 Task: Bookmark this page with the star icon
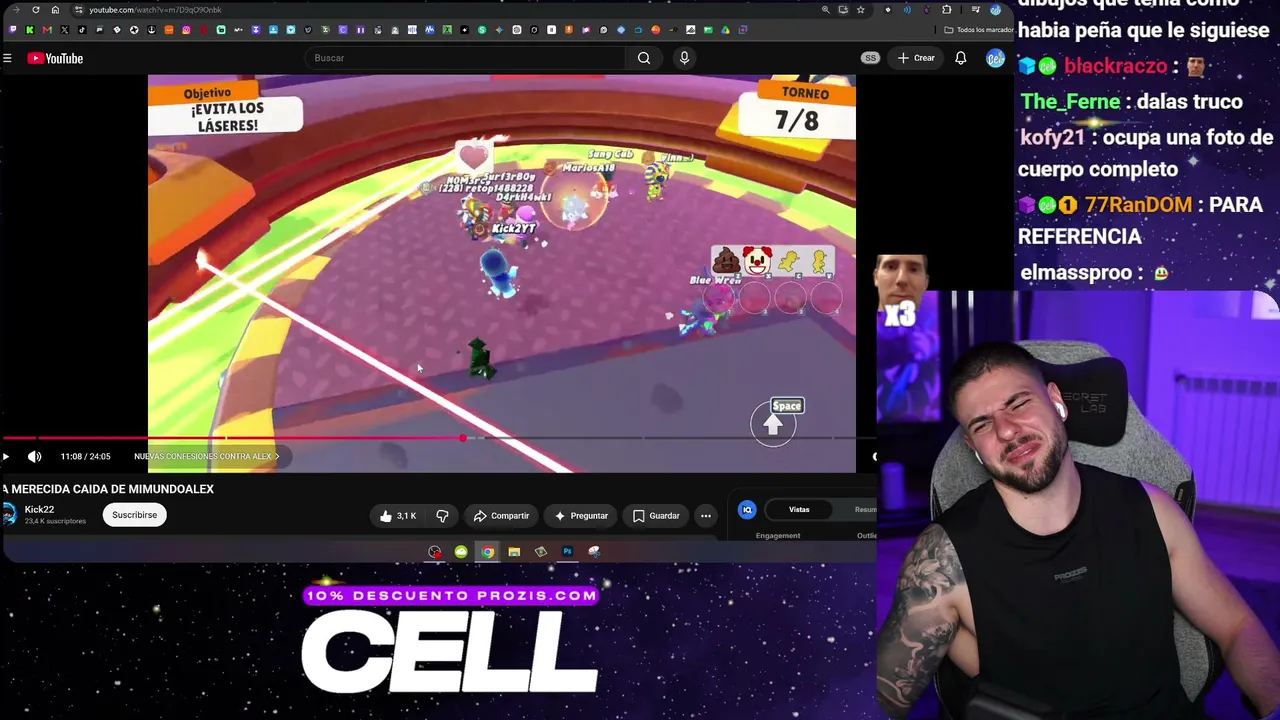(860, 10)
